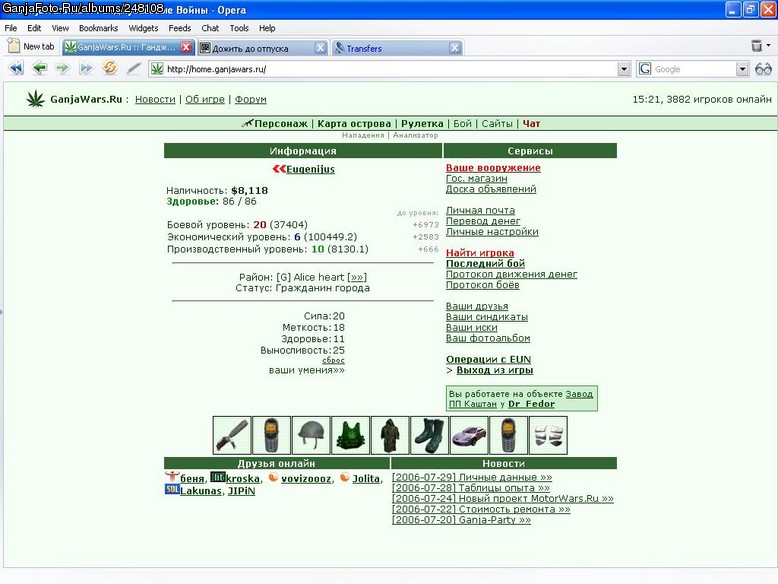The height and width of the screenshot is (584, 778).
Task: Open the Bookmarks menu
Action: tap(98, 28)
